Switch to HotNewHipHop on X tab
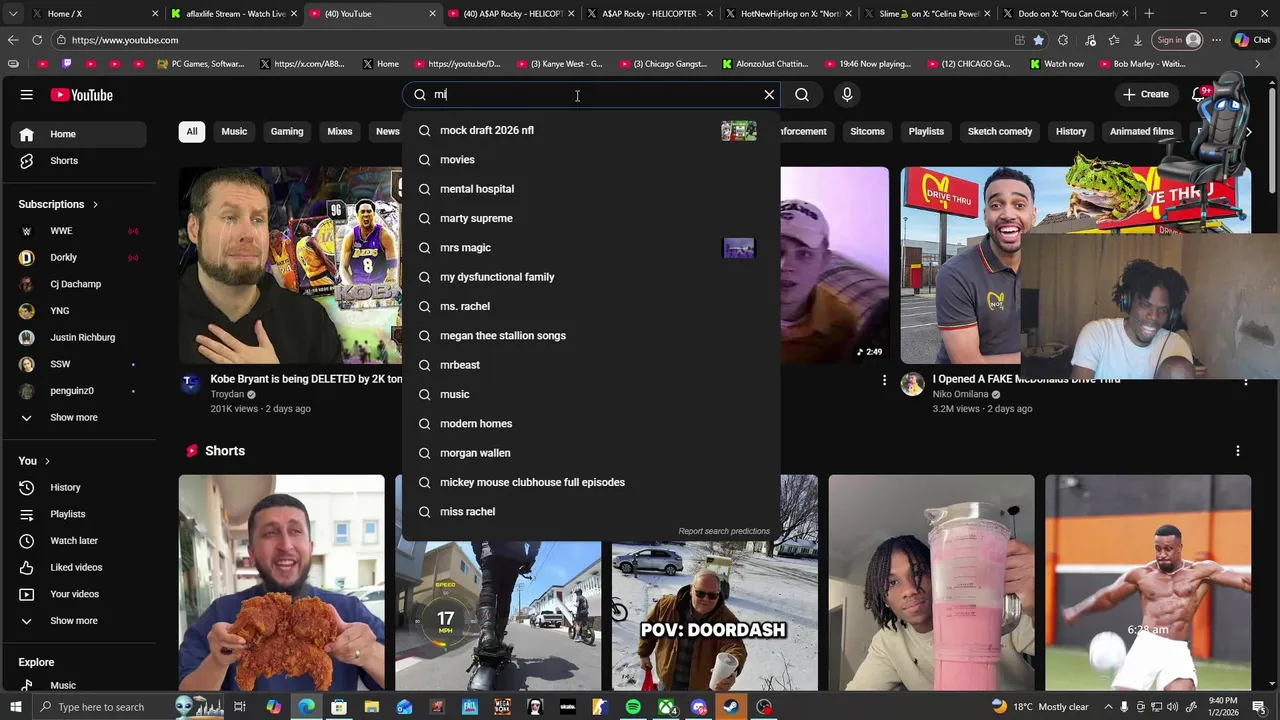 click(x=790, y=14)
